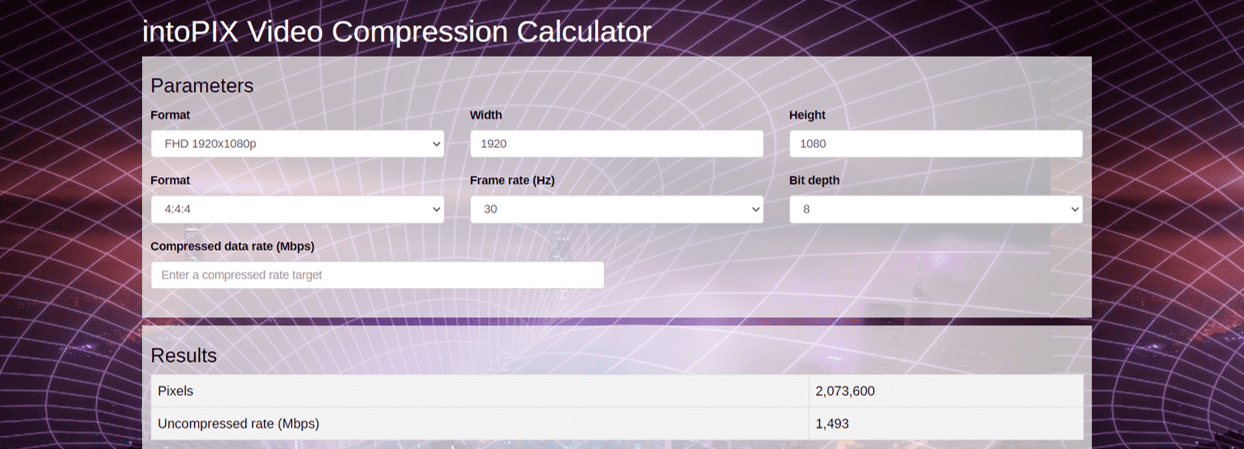Click the Height label text

point(807,115)
